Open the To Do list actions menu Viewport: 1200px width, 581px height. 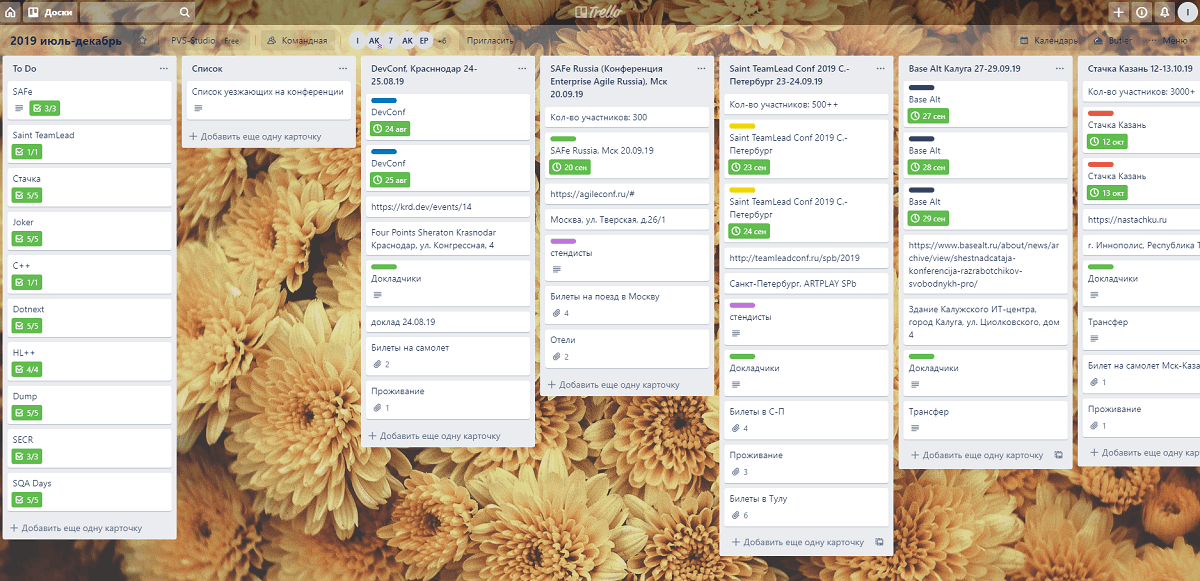(164, 69)
